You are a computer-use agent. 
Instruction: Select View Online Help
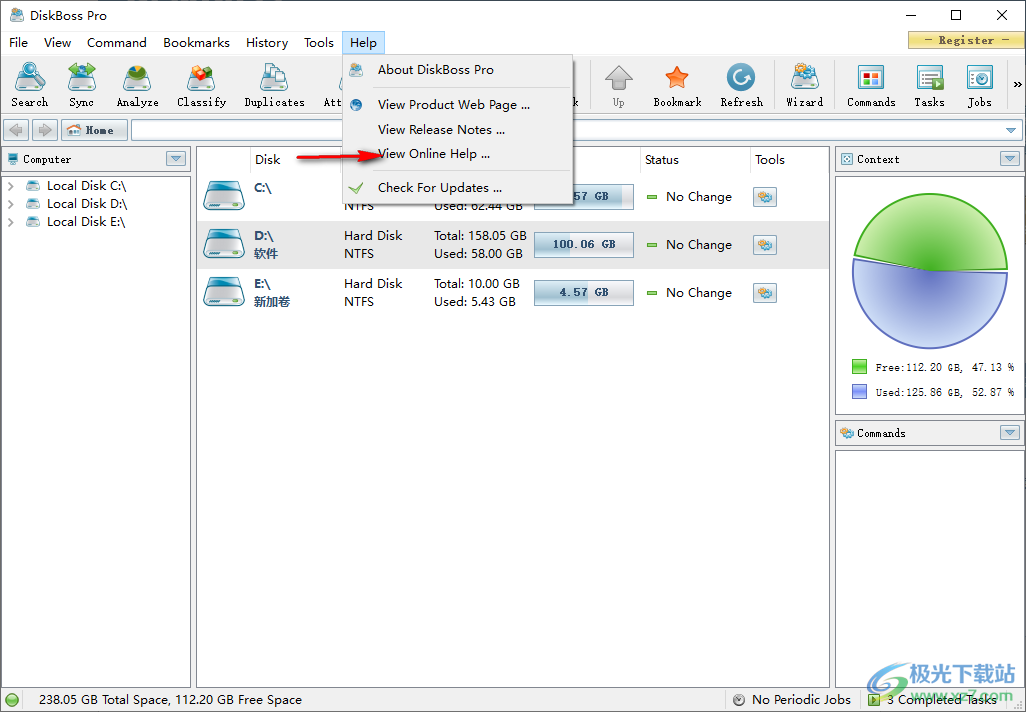tap(457, 154)
